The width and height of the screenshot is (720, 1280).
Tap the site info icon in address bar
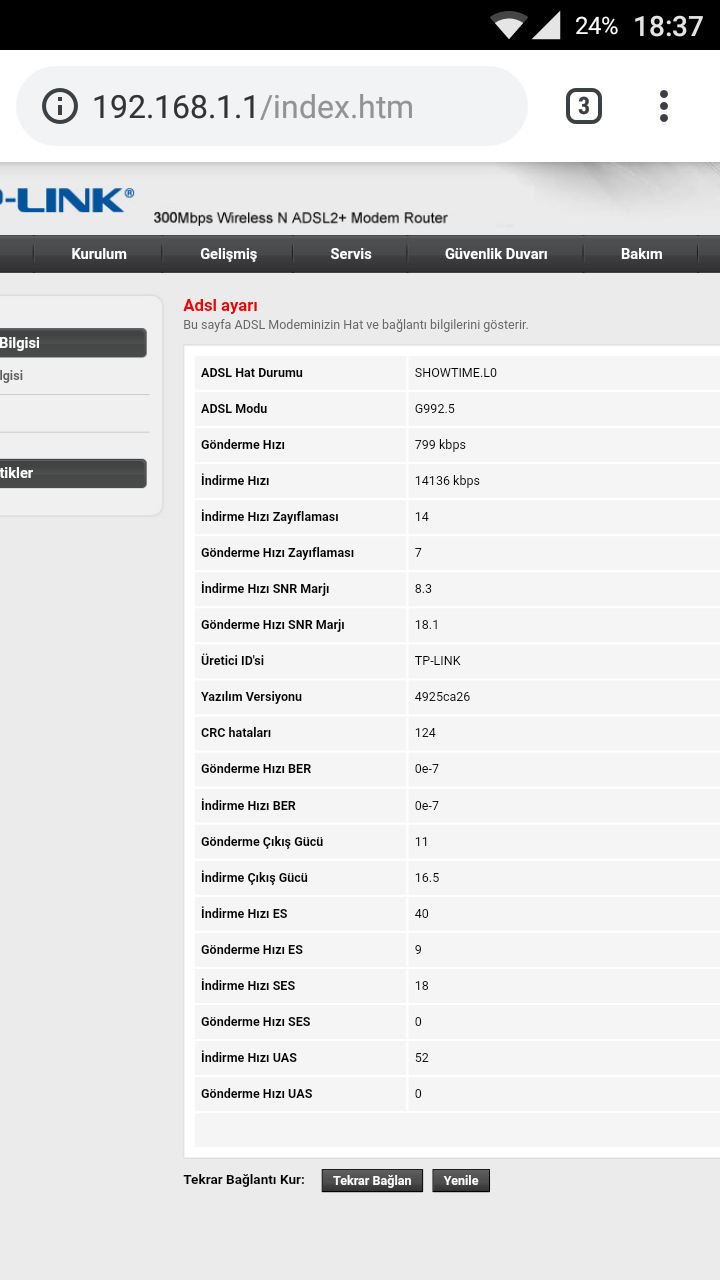click(x=60, y=106)
